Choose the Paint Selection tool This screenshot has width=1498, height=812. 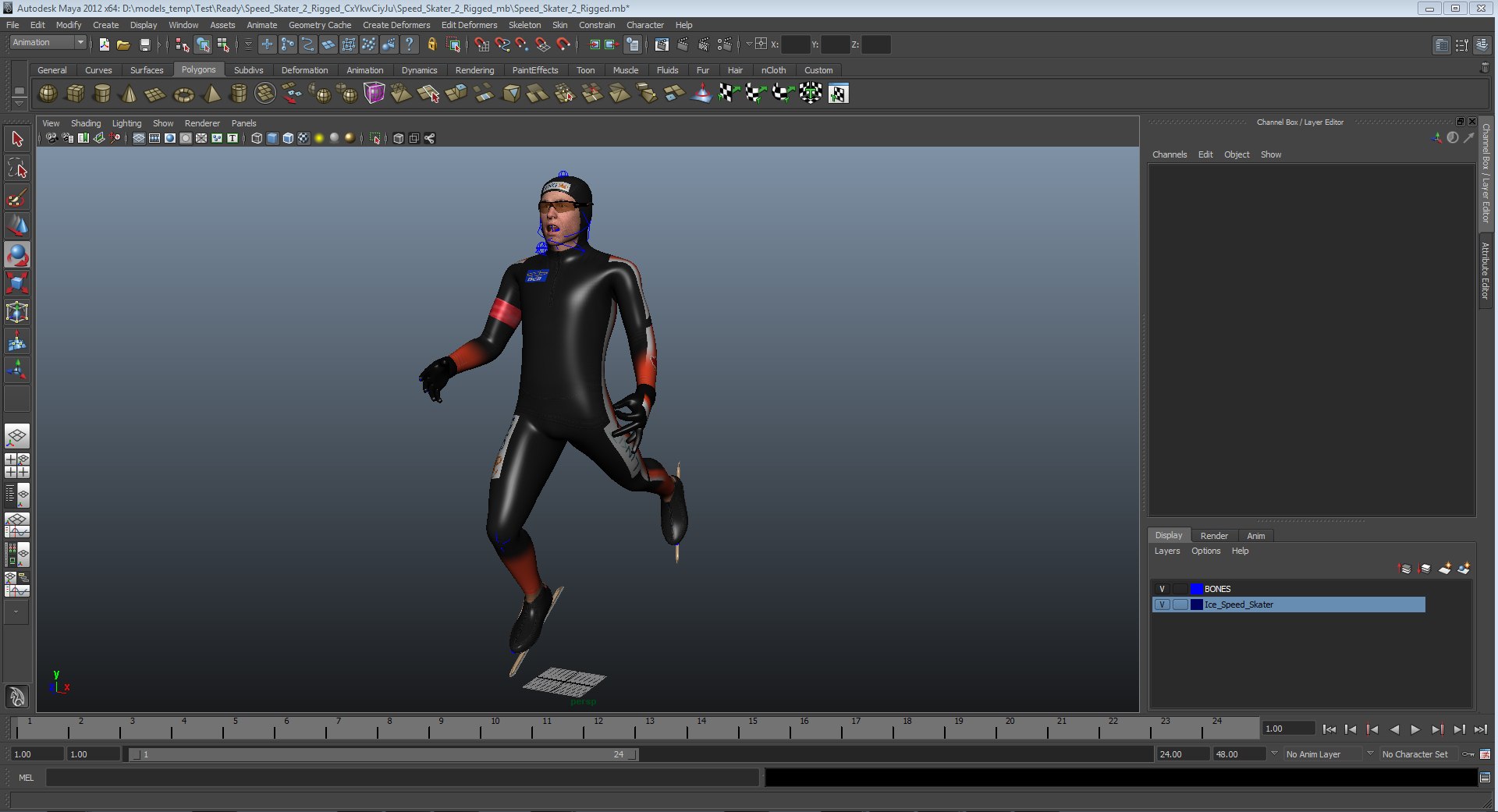(x=17, y=197)
